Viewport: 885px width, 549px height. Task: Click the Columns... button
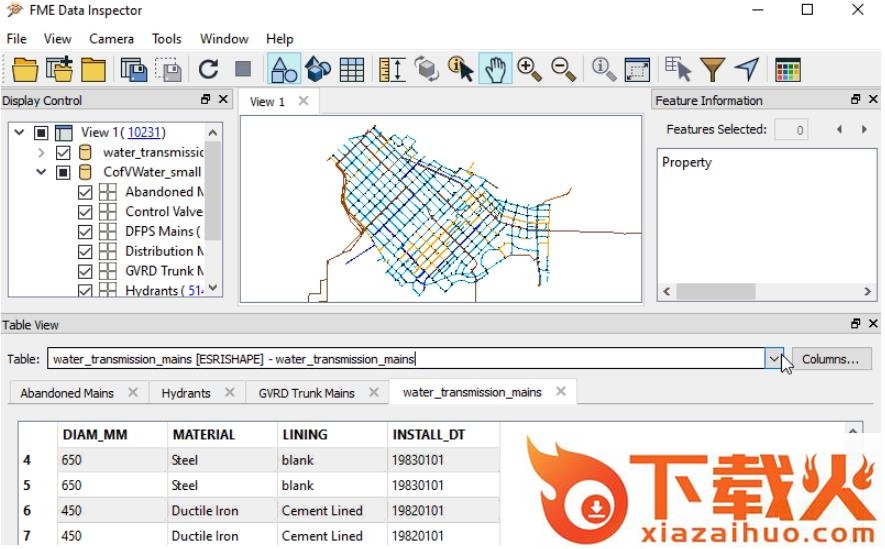click(830, 359)
